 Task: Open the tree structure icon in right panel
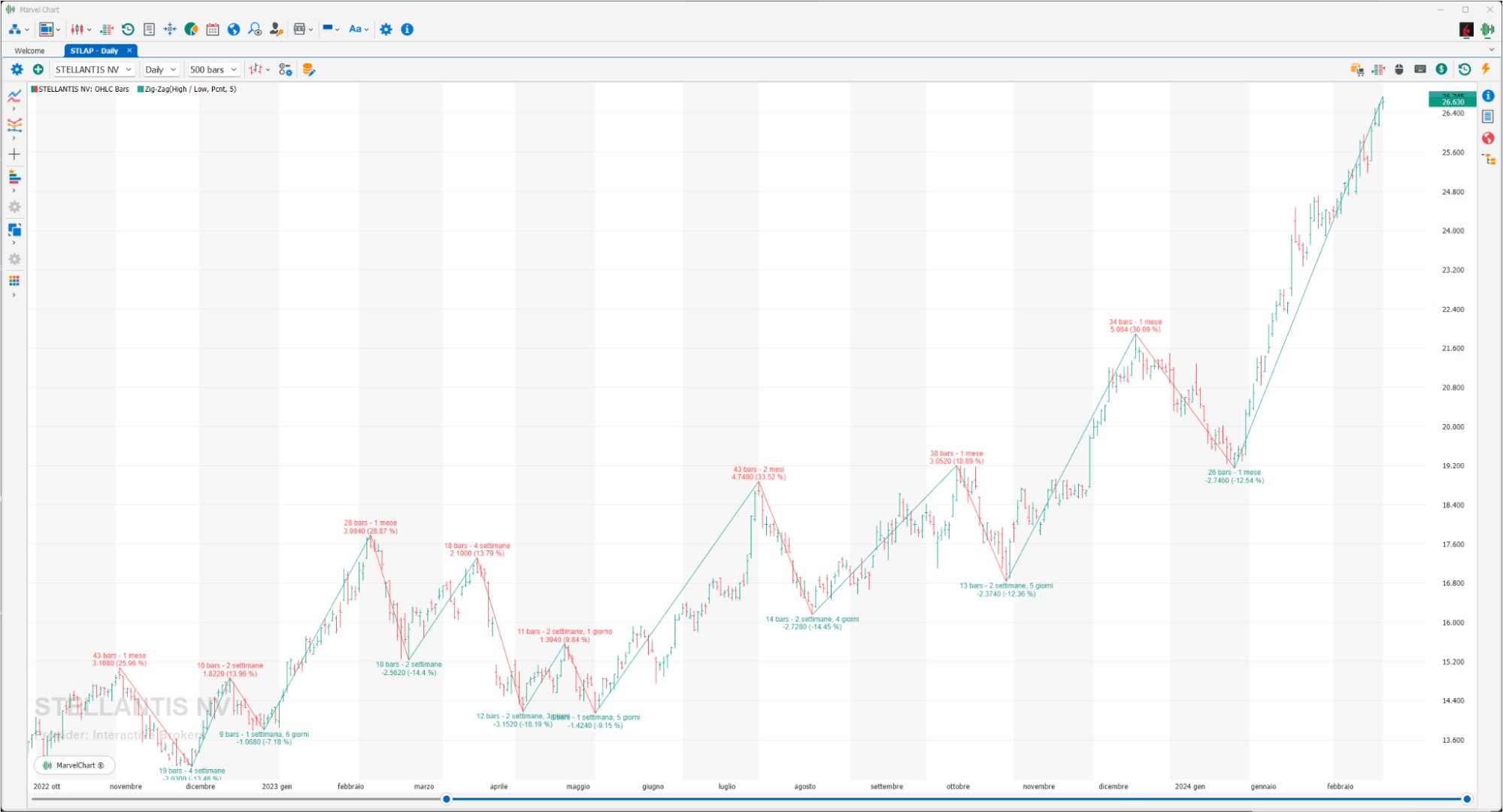click(1488, 159)
